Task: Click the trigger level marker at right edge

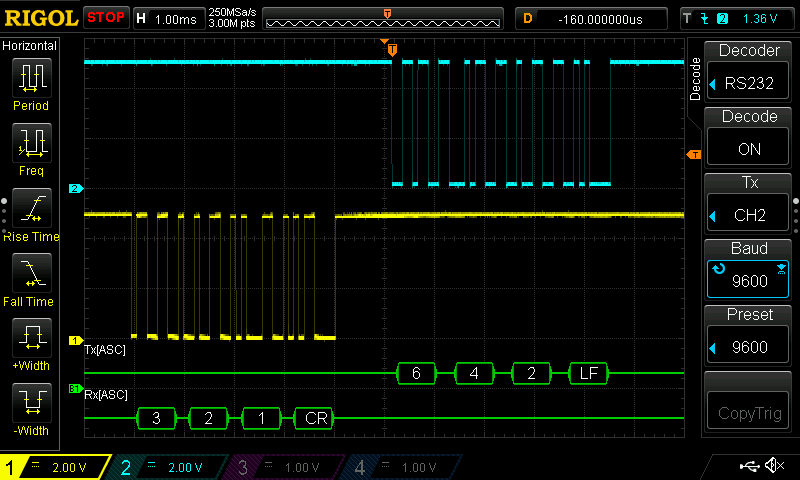Action: pos(694,155)
